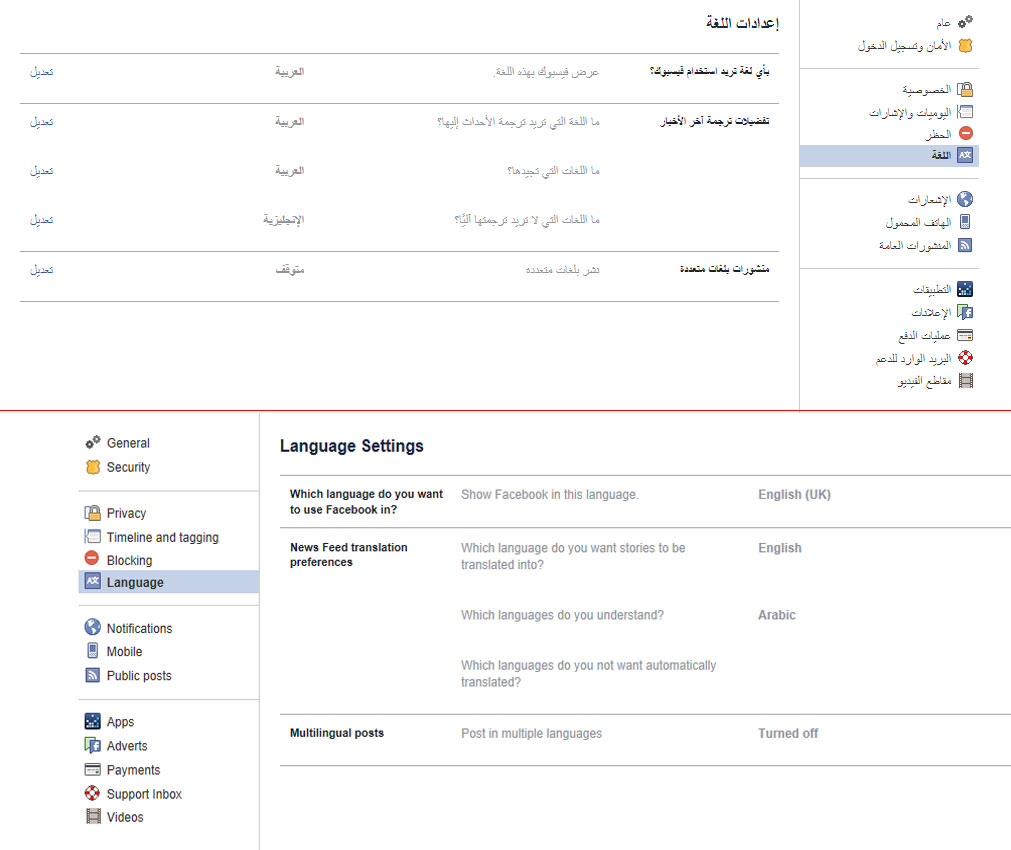1011x850 pixels.
Task: Click "Which languages do you not want automatically translated?"
Action: point(589,673)
